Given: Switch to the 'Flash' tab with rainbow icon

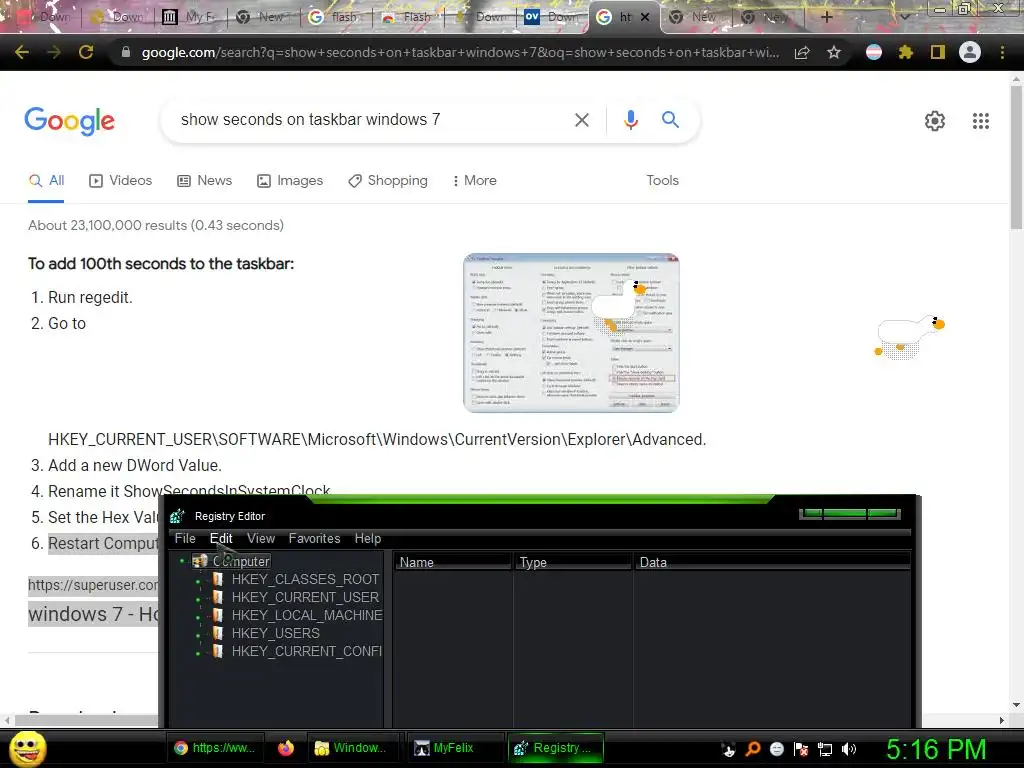Looking at the screenshot, I should click(x=409, y=17).
